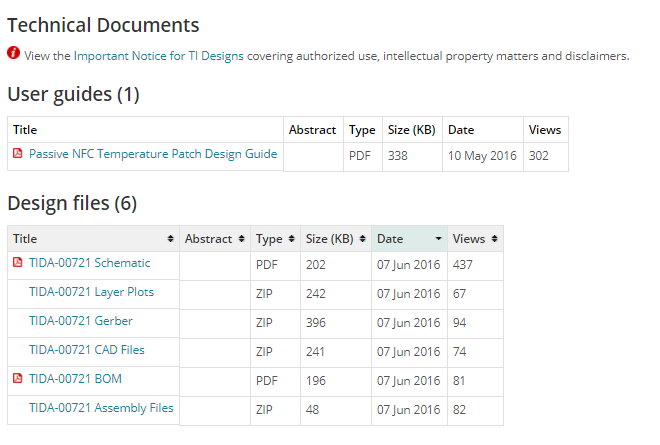This screenshot has height=445, width=660.
Task: Click the PDF icon next to TIDA-00721 Schematic
Action: point(18,262)
